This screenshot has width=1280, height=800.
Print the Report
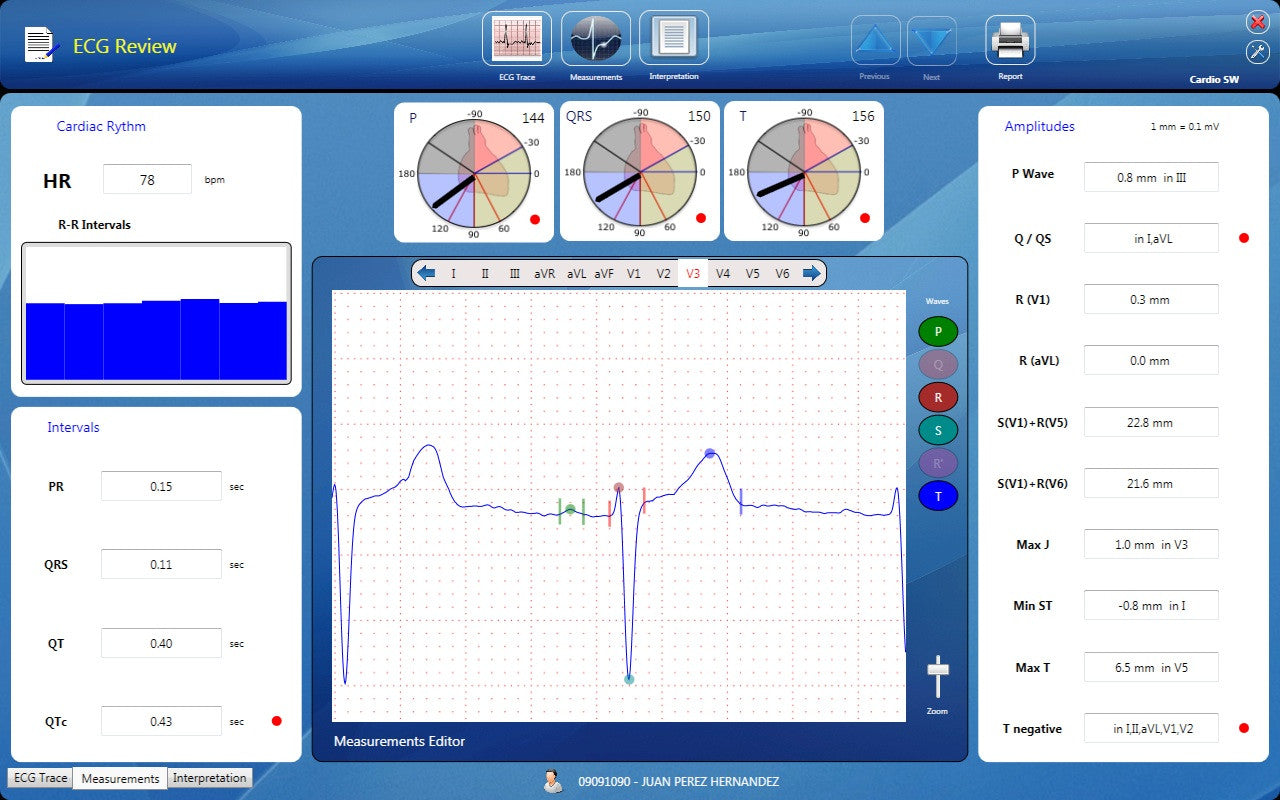[1010, 42]
